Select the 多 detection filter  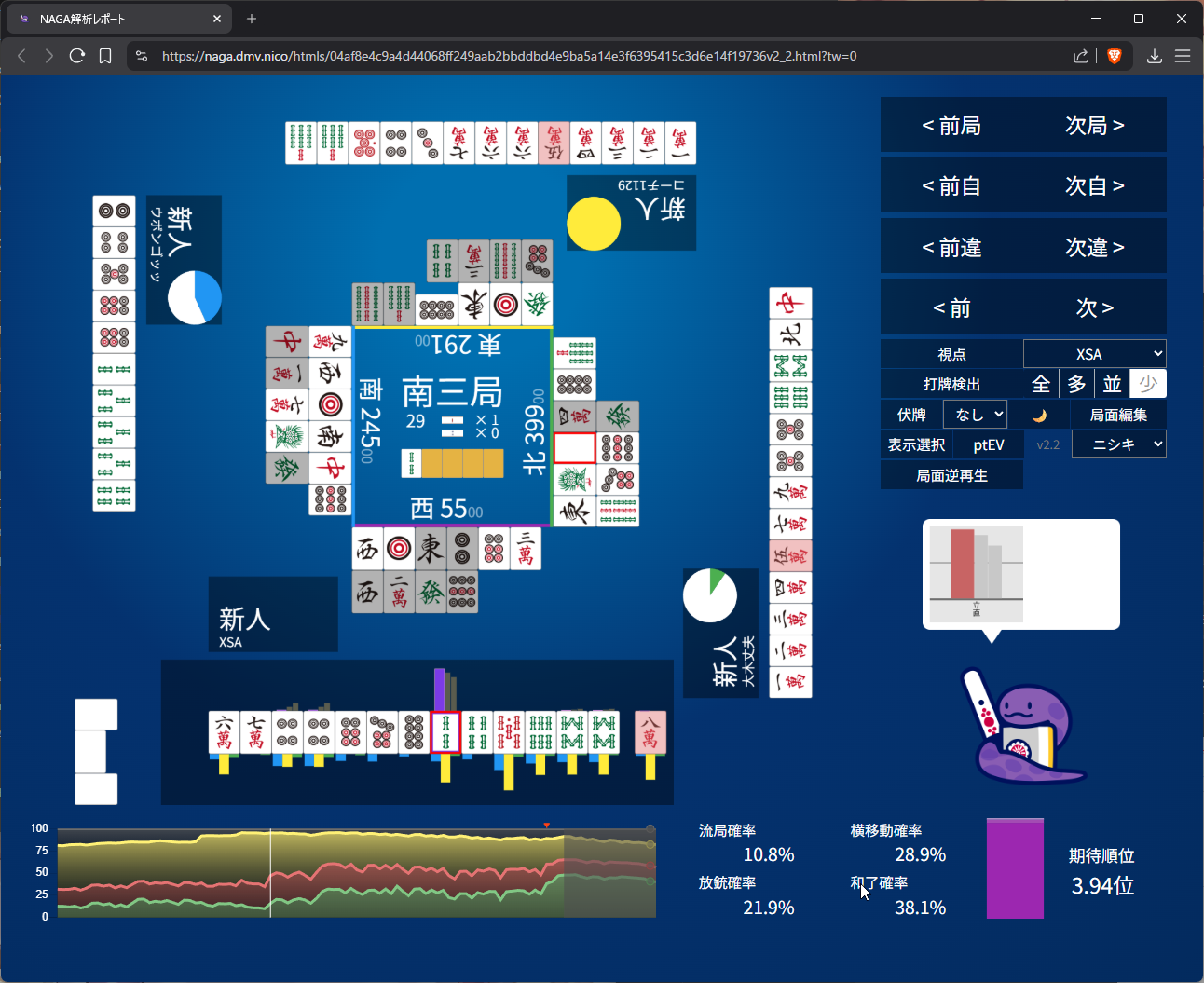tap(1076, 384)
